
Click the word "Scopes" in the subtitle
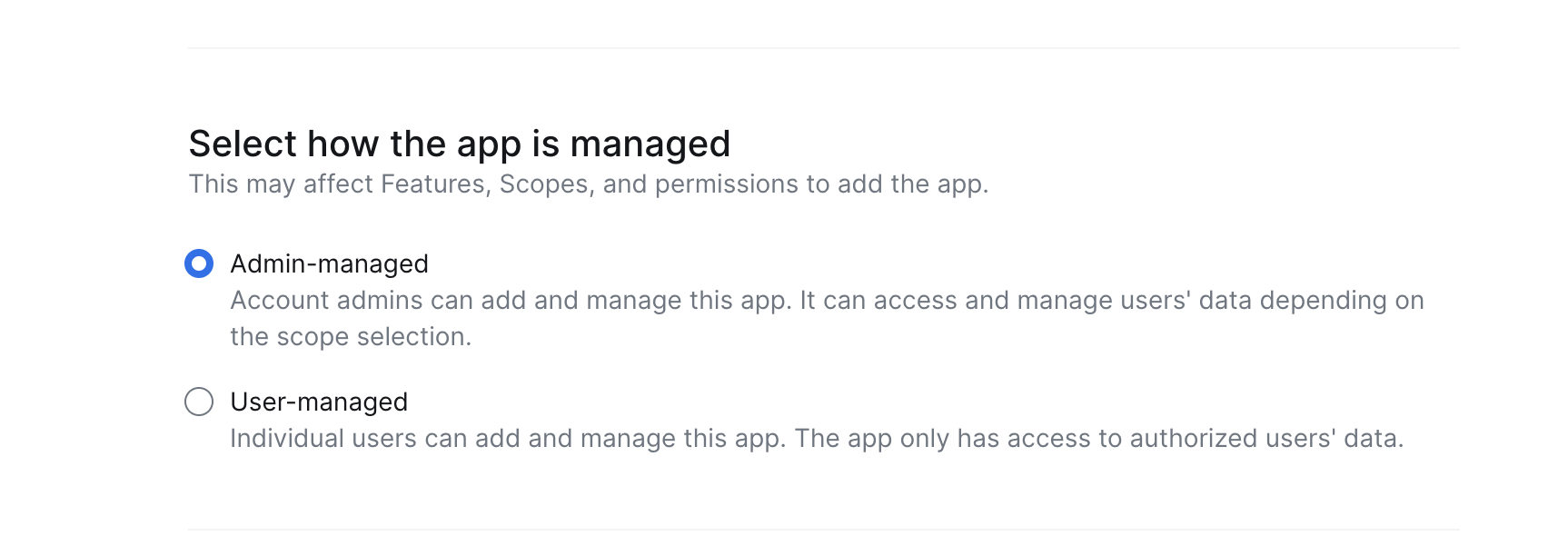pos(544,184)
